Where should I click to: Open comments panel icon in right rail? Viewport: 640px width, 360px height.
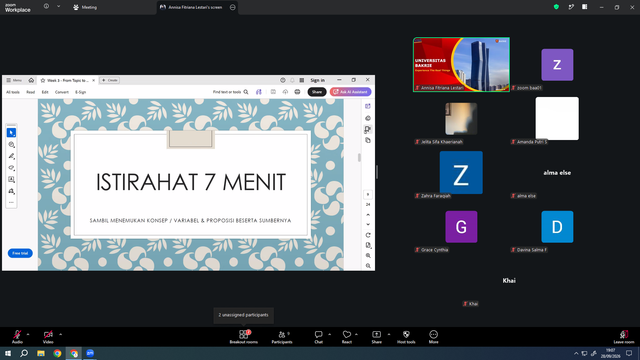pos(368,118)
